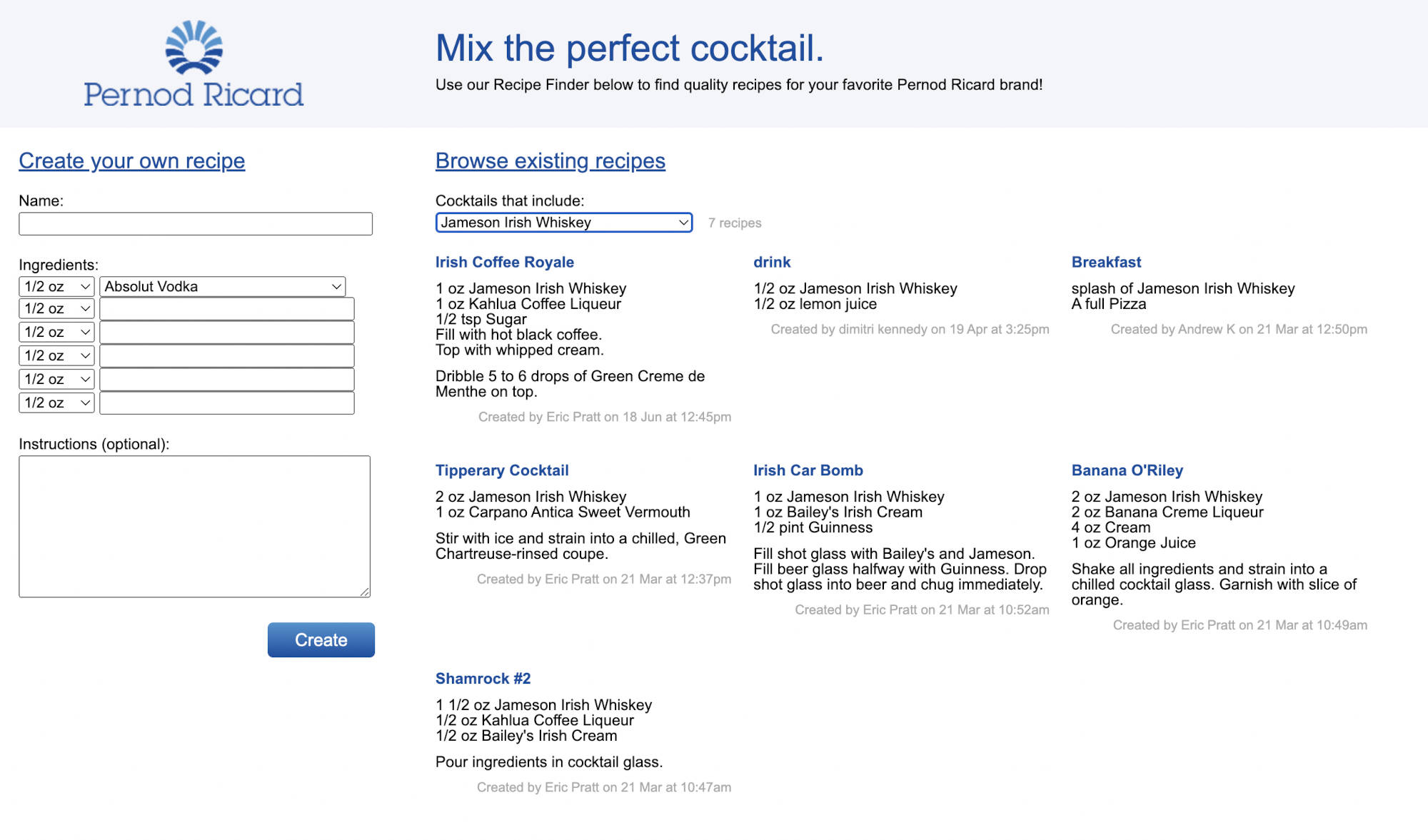Click the Browse existing recipes heading
This screenshot has height=840, width=1428.
tap(550, 161)
